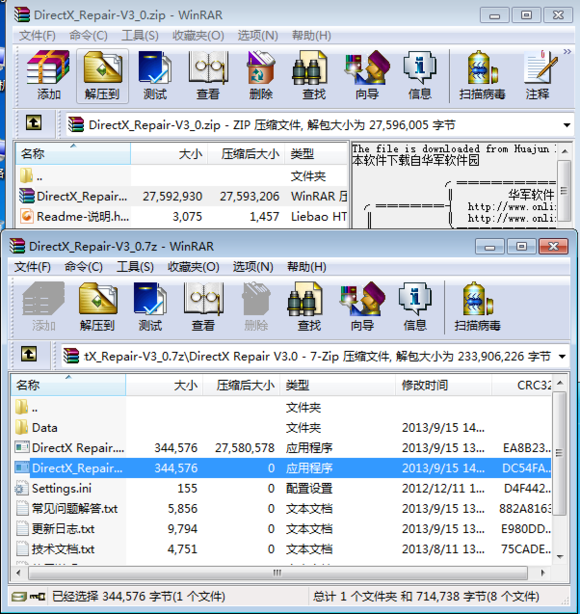Open the Tools (工具) menu in the 7z window
The height and width of the screenshot is (614, 580).
(135, 267)
